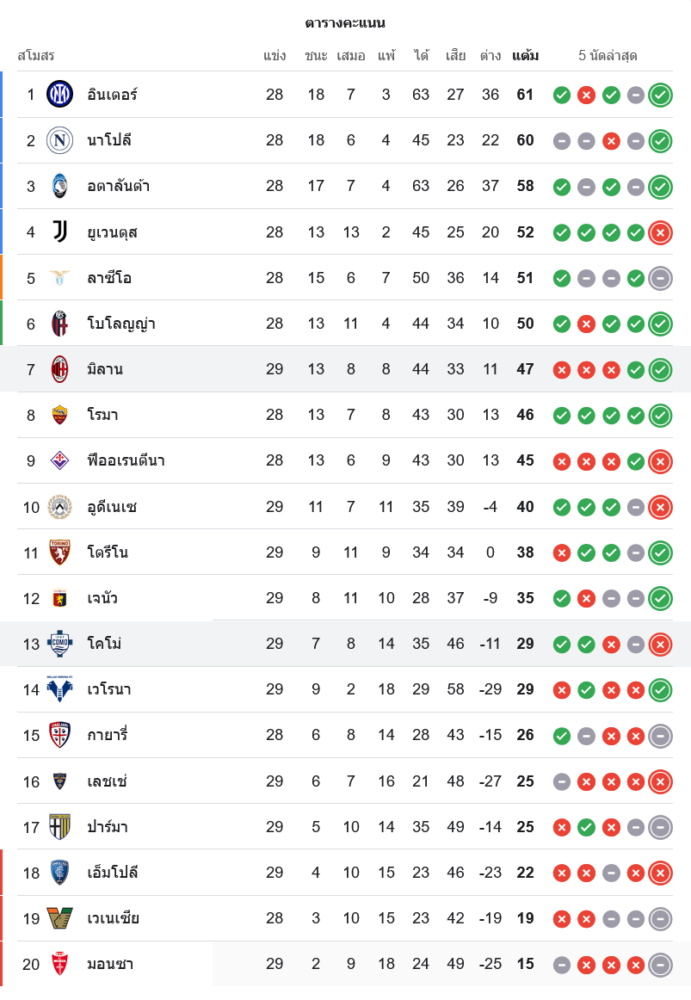This screenshot has width=691, height=1000.
Task: Click the อูดิเนเซ่ team name
Action: [112, 507]
